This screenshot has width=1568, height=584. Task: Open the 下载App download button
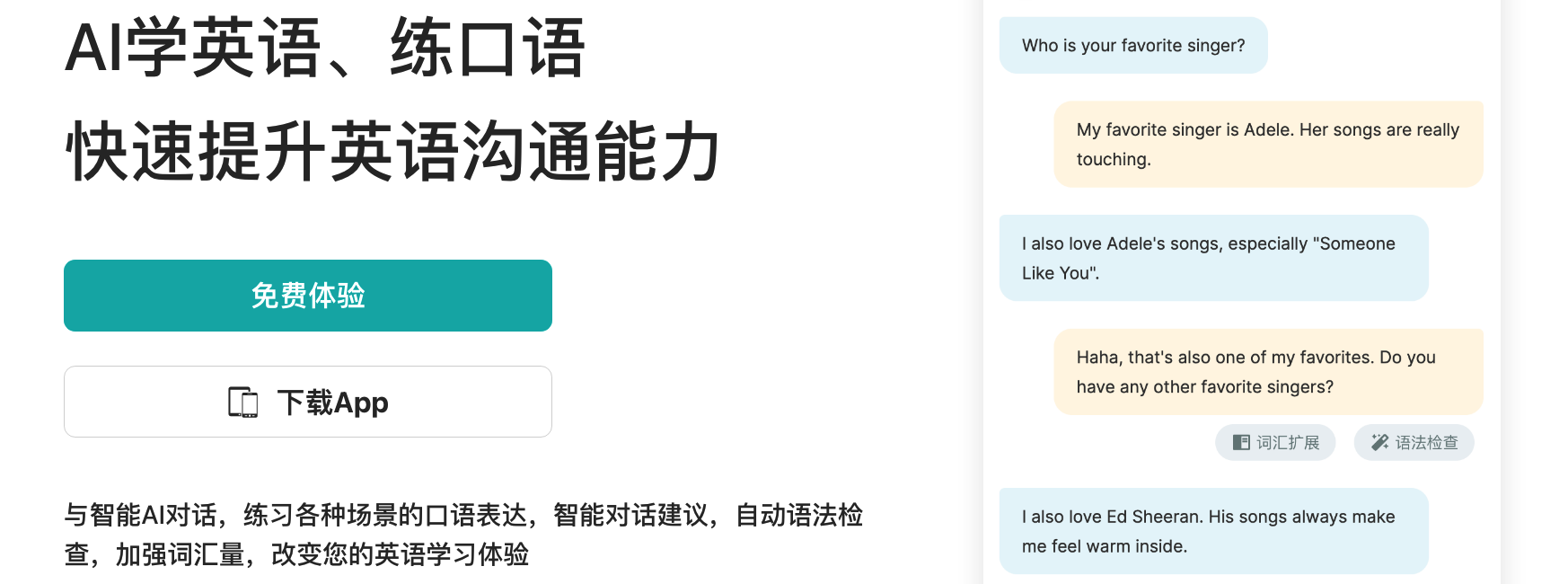point(308,402)
